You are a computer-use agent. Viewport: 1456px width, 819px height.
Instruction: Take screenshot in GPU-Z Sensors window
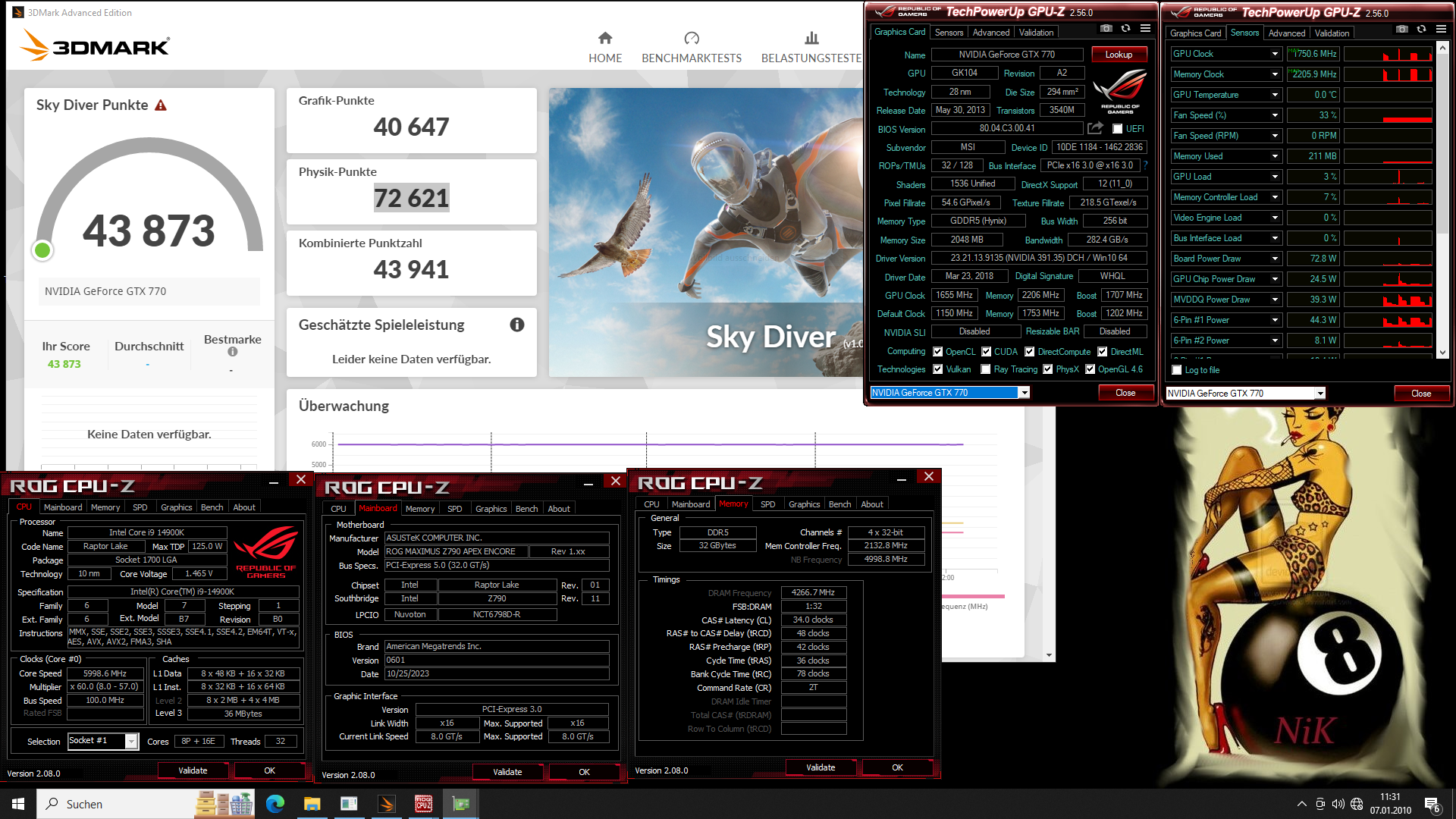pyautogui.click(x=1402, y=30)
